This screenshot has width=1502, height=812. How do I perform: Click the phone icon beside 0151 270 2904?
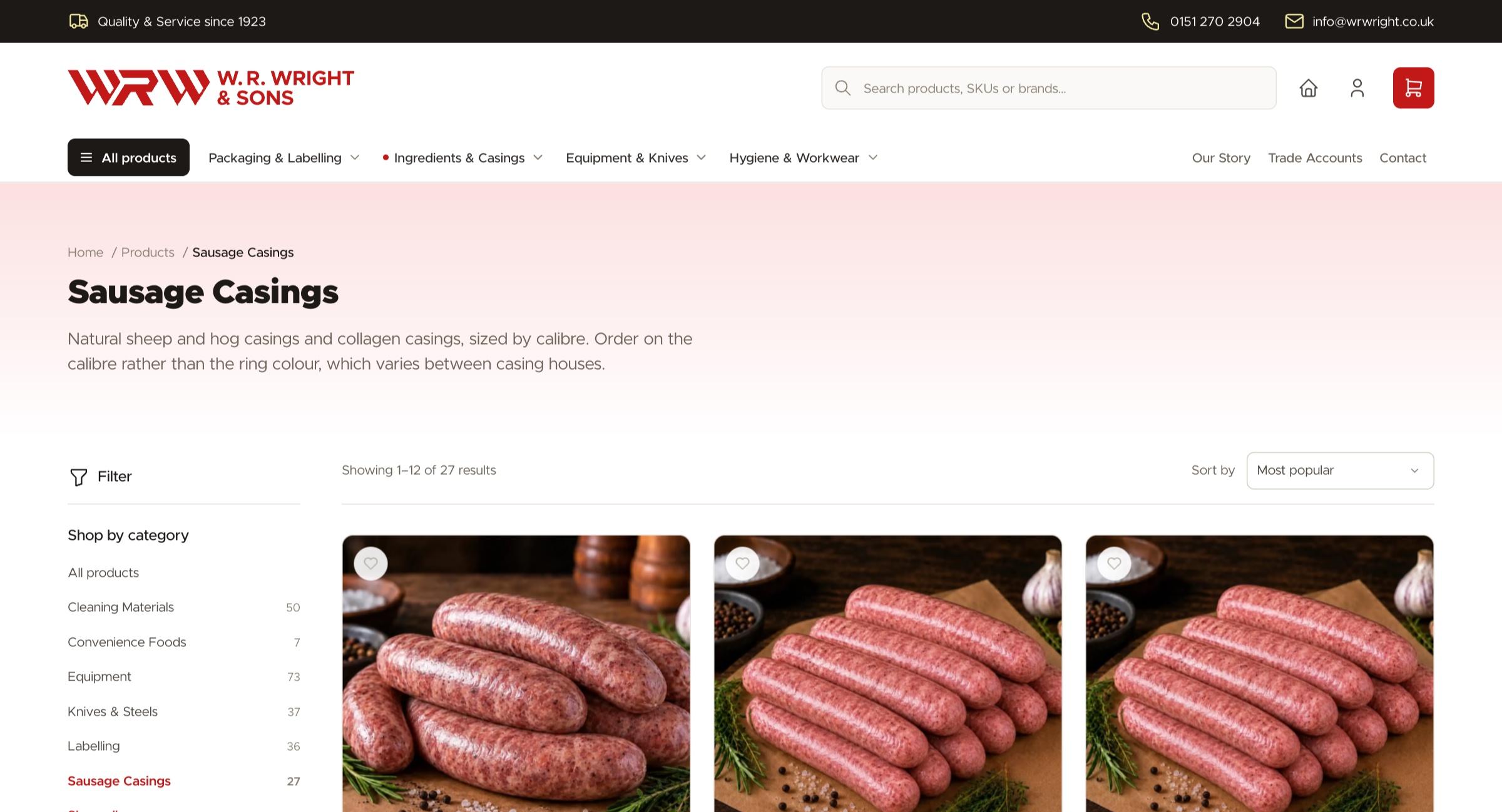[x=1150, y=21]
